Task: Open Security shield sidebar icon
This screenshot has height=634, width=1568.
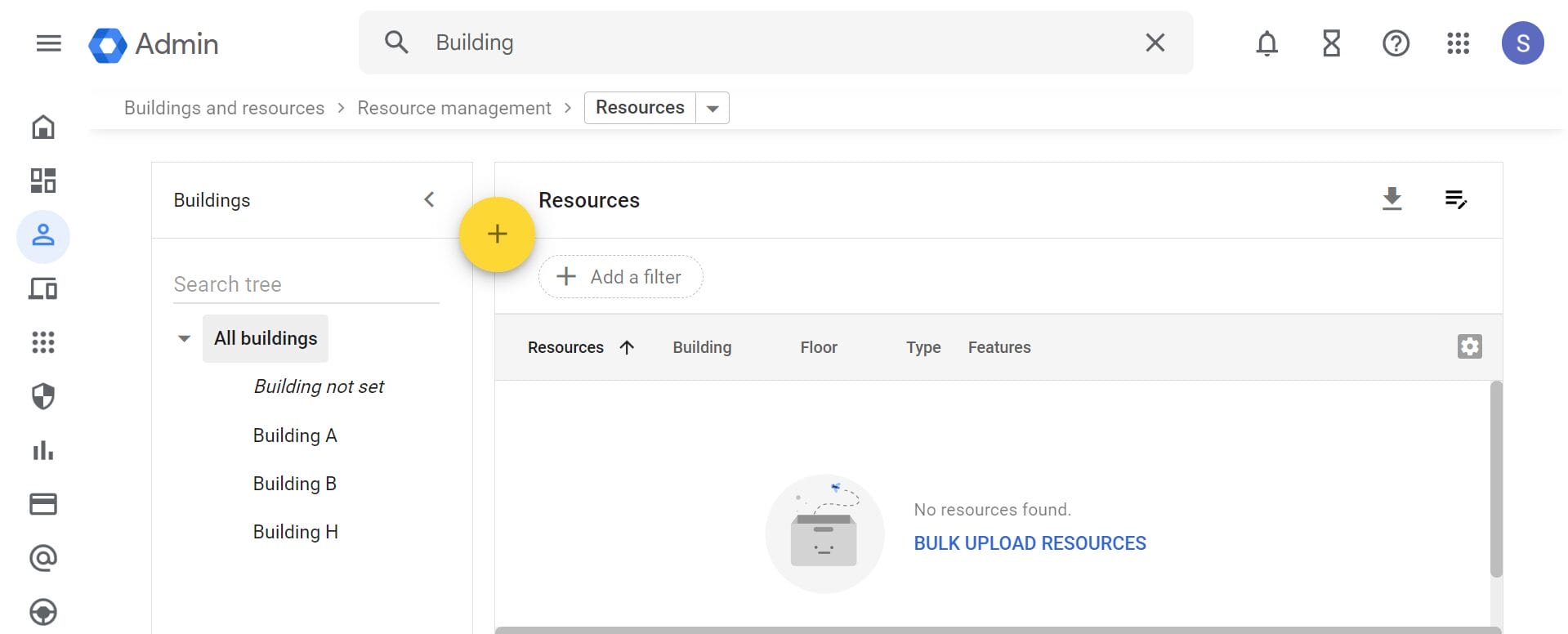Action: [x=43, y=396]
